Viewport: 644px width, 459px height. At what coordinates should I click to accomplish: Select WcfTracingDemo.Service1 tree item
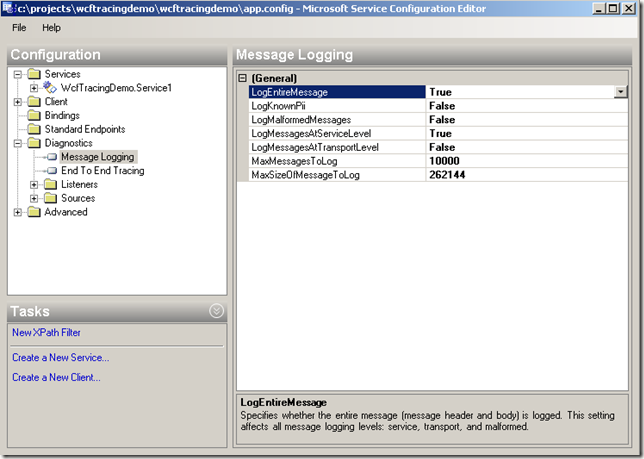tap(116, 88)
